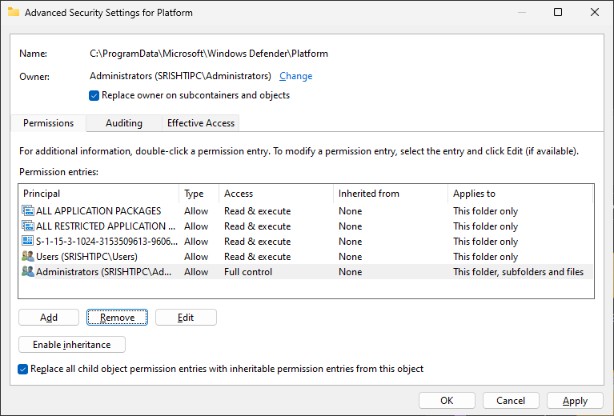Click the Edit button

(185, 317)
